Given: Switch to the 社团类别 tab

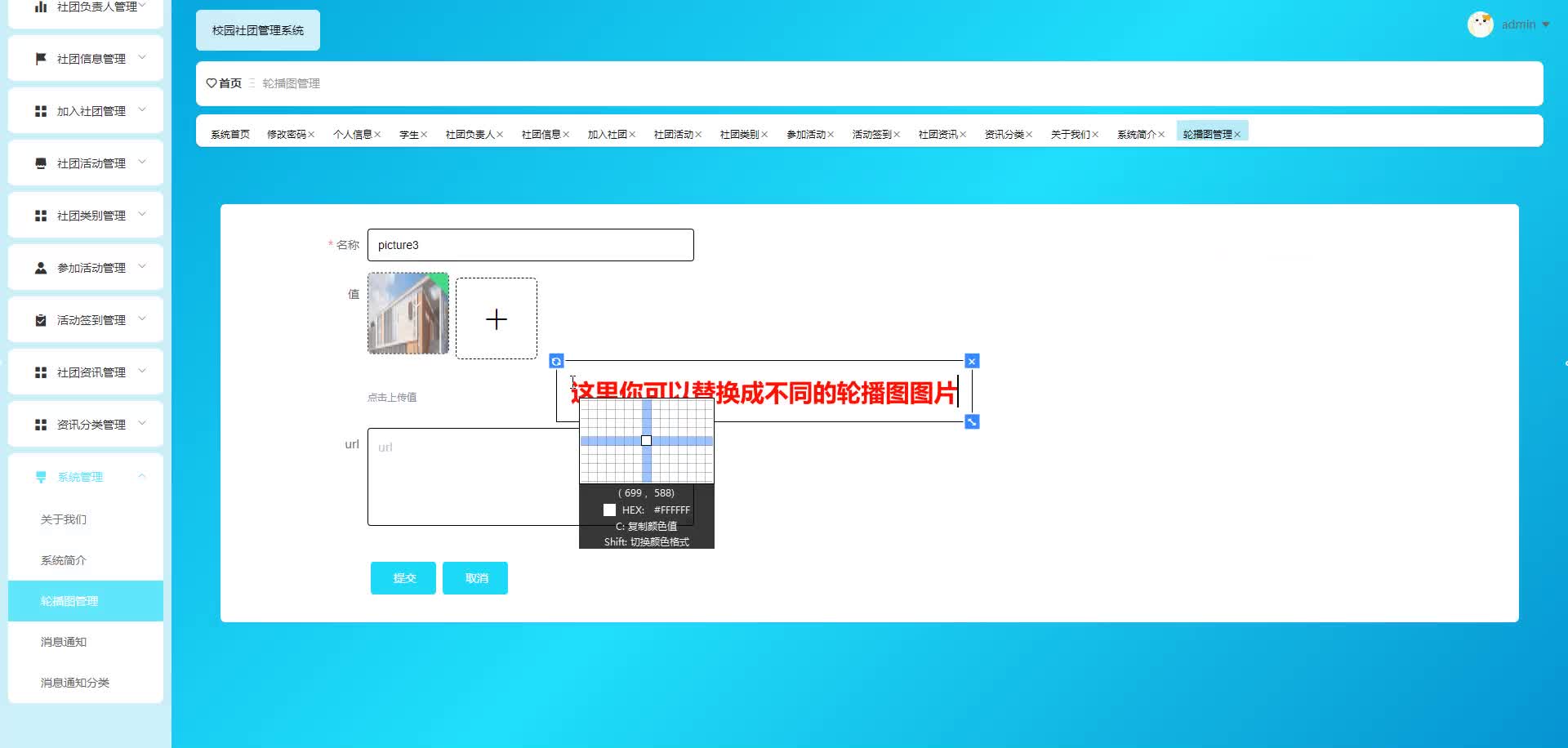Looking at the screenshot, I should coord(739,135).
